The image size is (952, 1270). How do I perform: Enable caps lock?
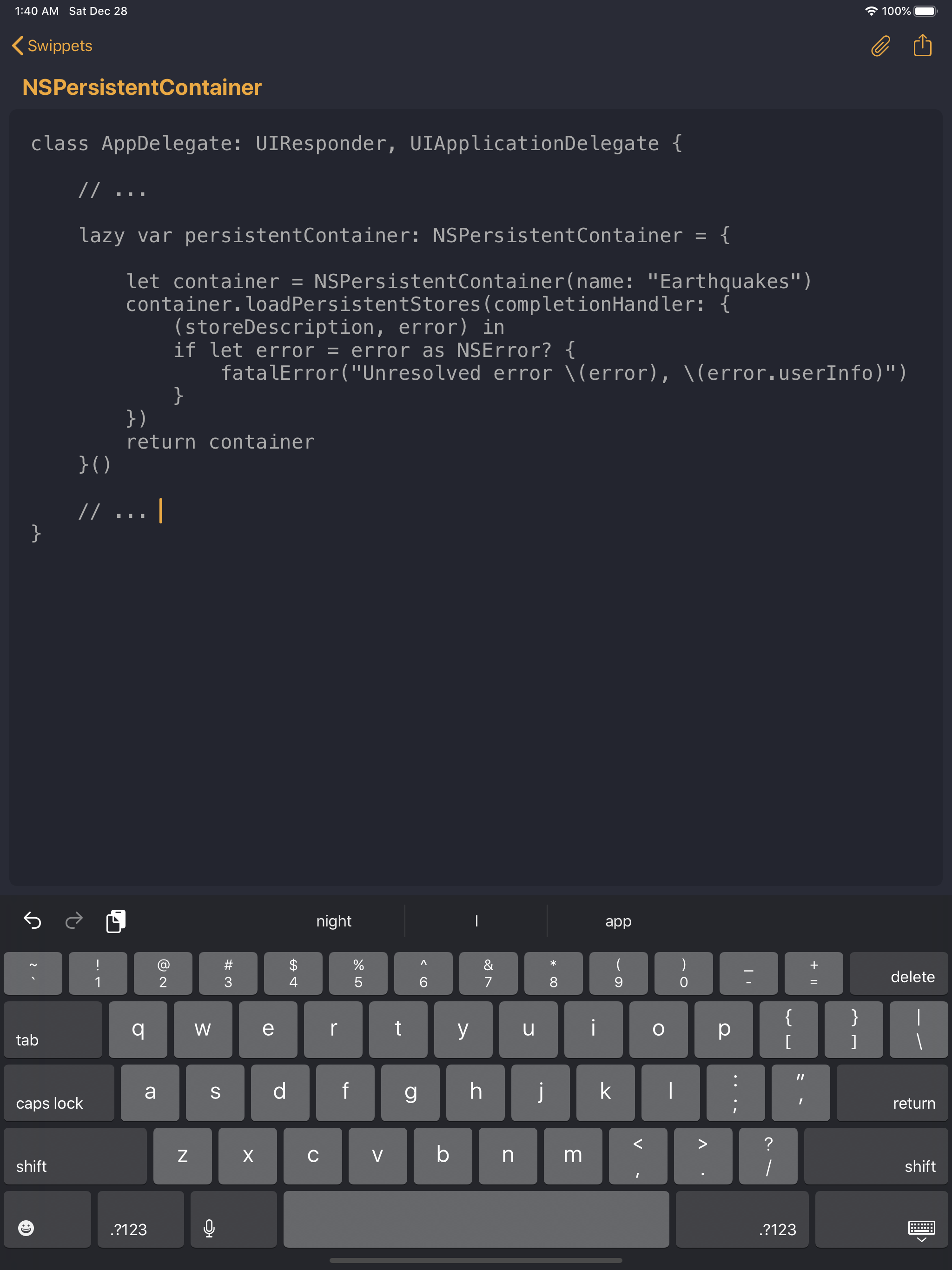tap(59, 1092)
